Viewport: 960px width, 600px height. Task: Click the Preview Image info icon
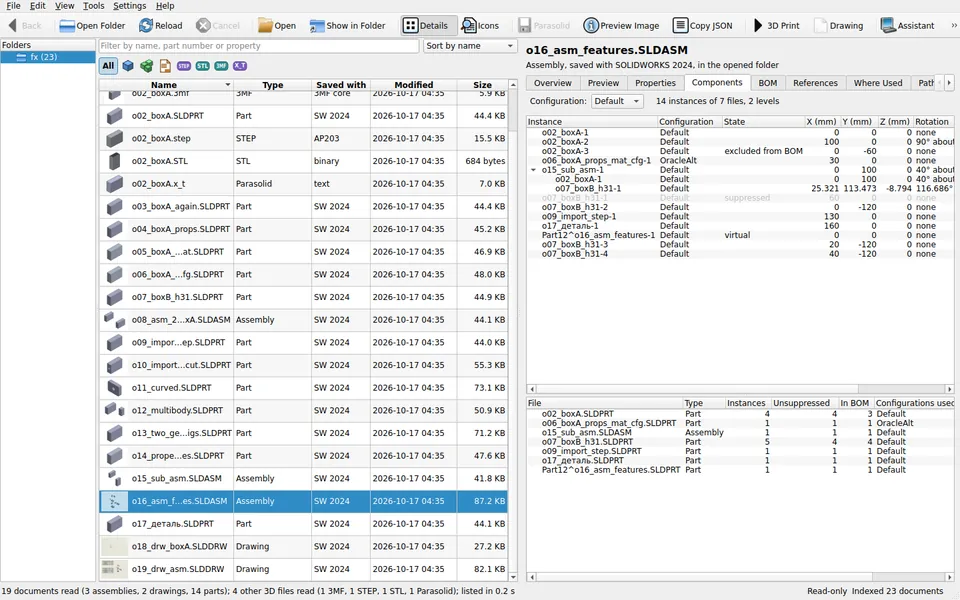(x=591, y=25)
